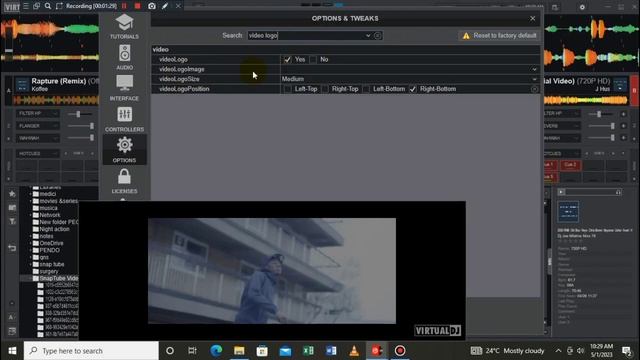Expand the Network folder in browser

31,215
